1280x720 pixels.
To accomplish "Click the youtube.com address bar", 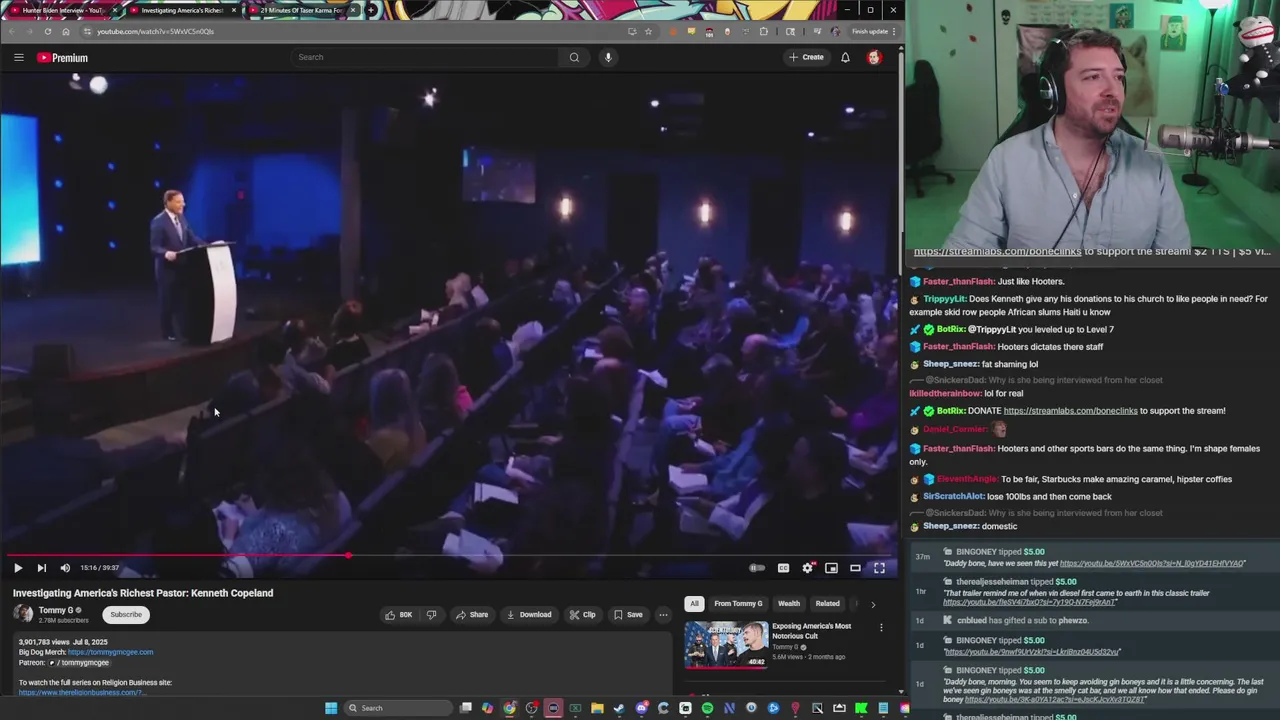I will (350, 31).
